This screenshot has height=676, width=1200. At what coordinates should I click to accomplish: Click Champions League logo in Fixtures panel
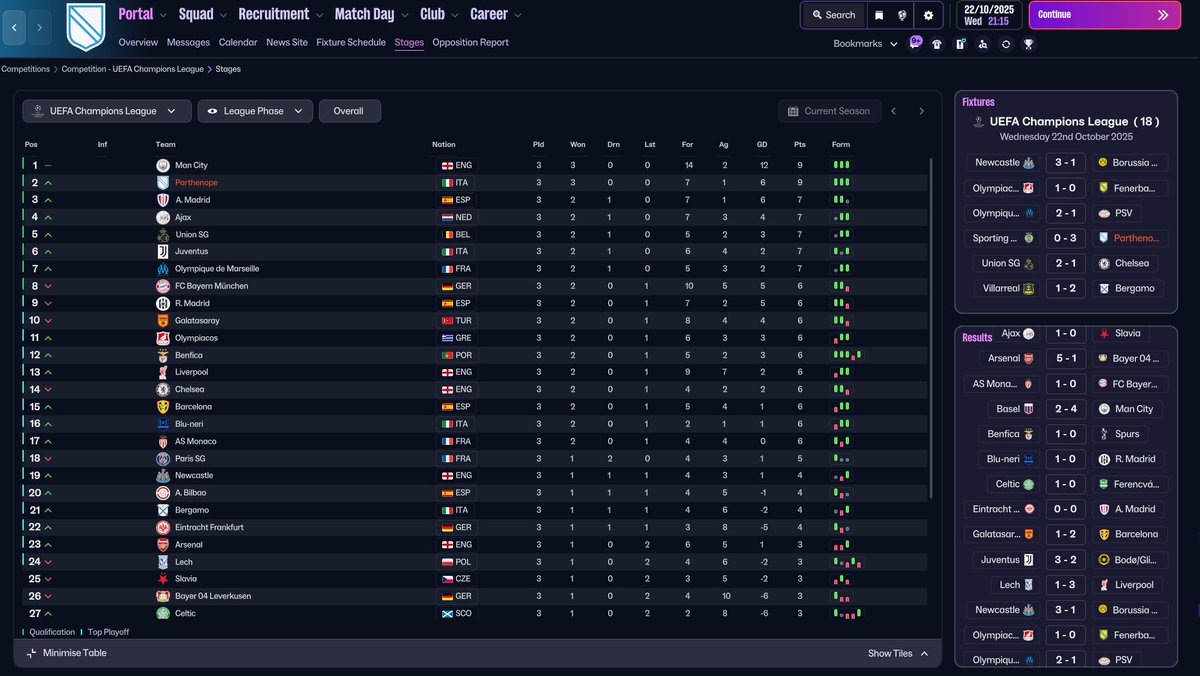[x=978, y=122]
